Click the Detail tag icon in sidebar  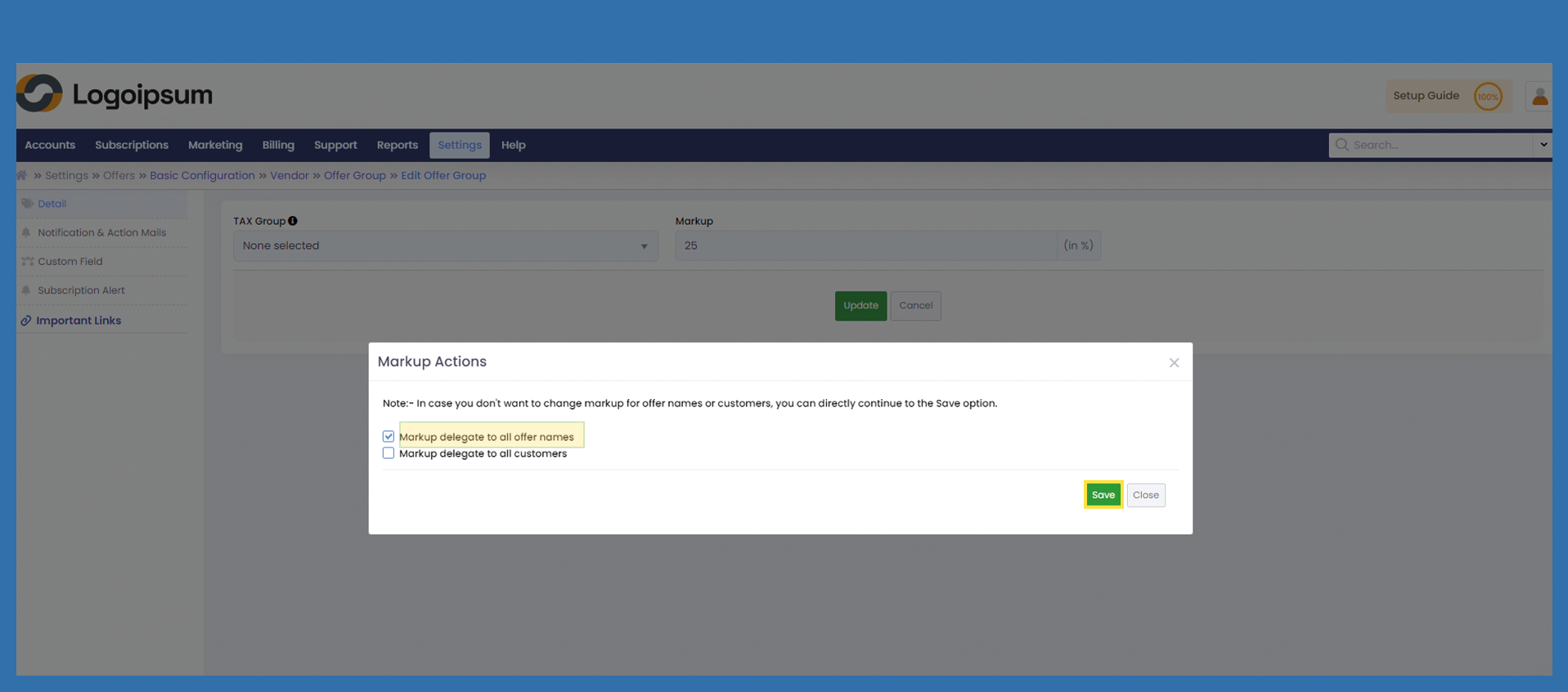click(x=28, y=204)
